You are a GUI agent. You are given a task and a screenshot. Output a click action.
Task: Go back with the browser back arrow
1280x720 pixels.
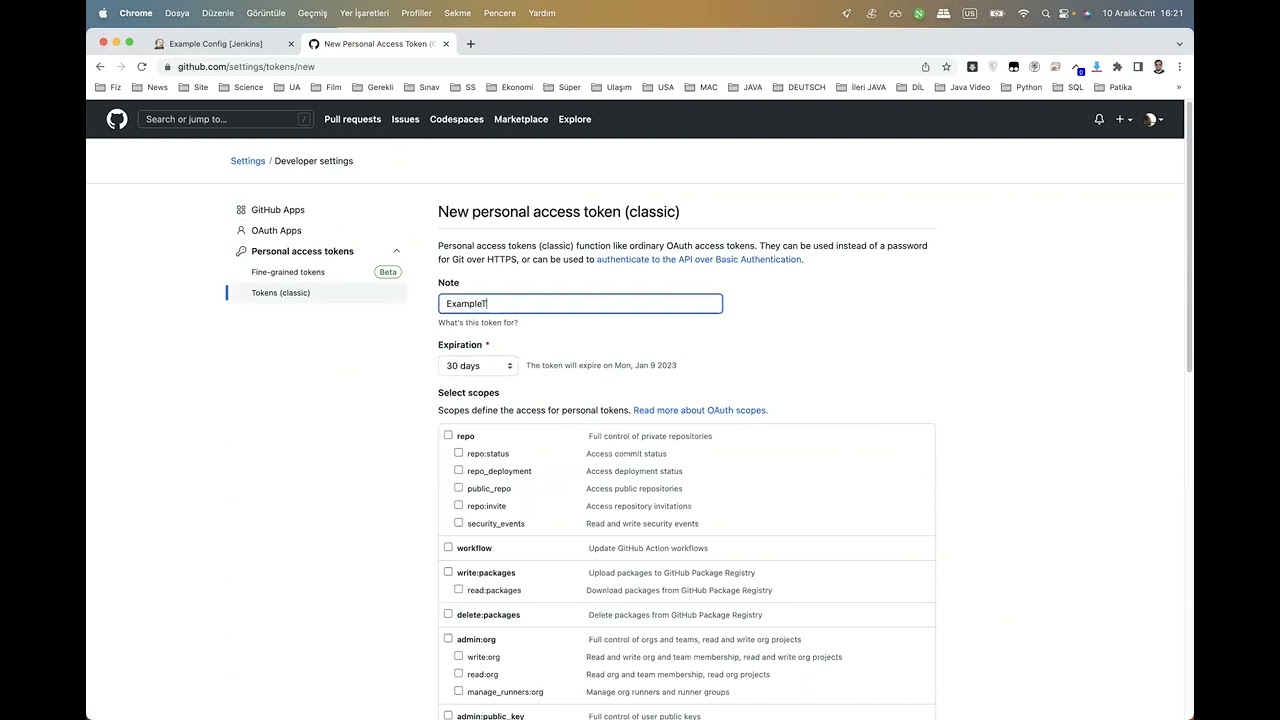pos(100,66)
